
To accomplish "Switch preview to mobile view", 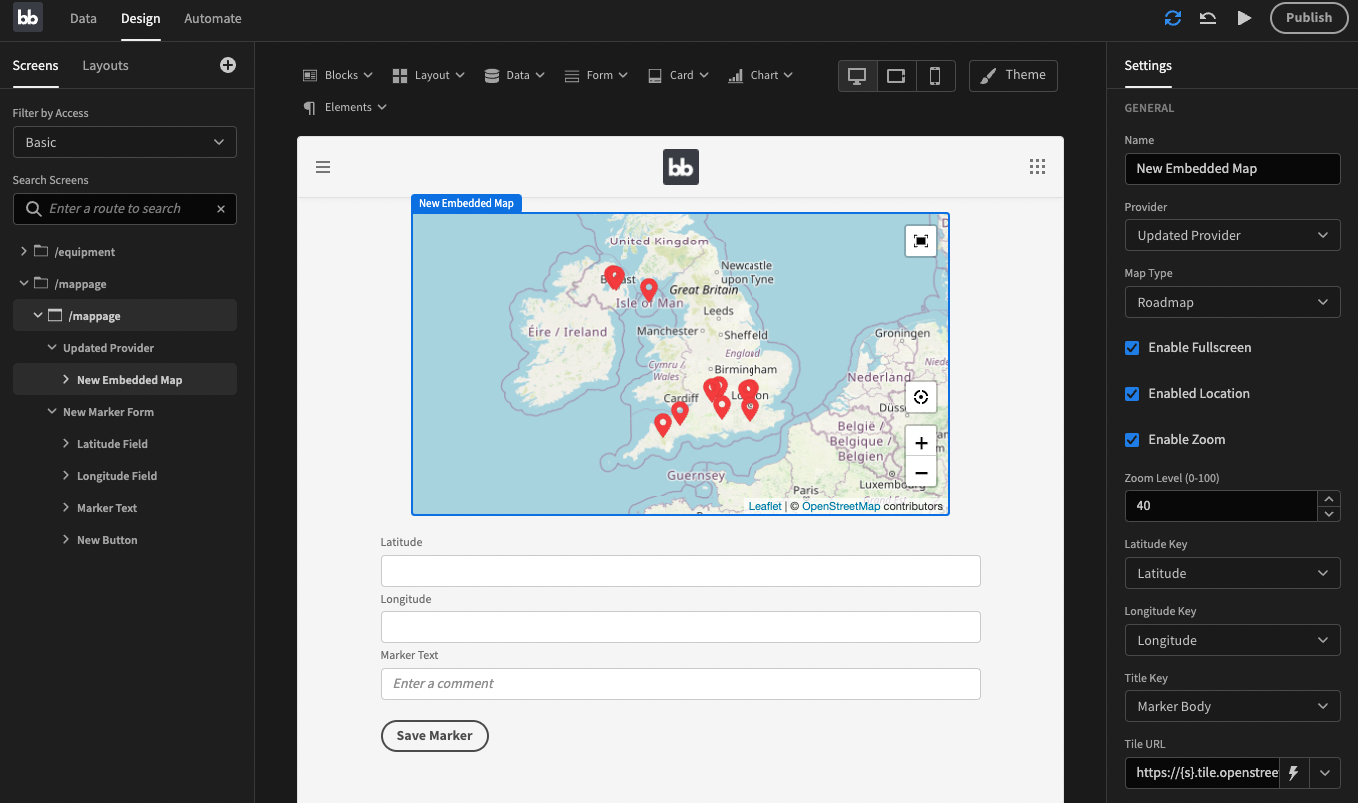I will (x=935, y=75).
